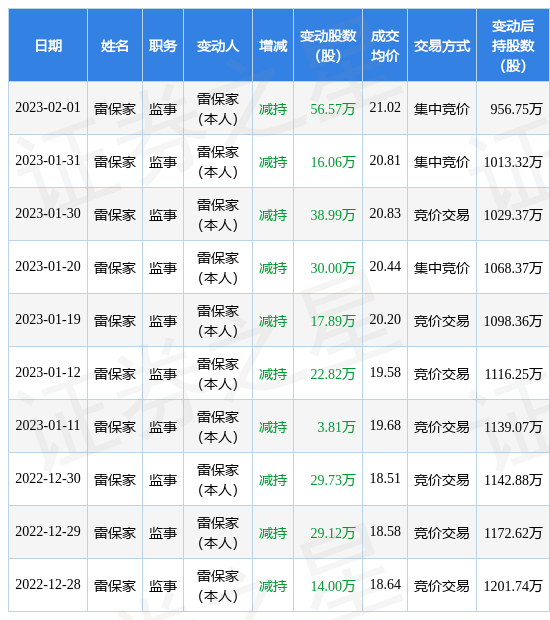Select the 2023-01-31 date cell
This screenshot has width=550, height=620.
[x=48, y=161]
